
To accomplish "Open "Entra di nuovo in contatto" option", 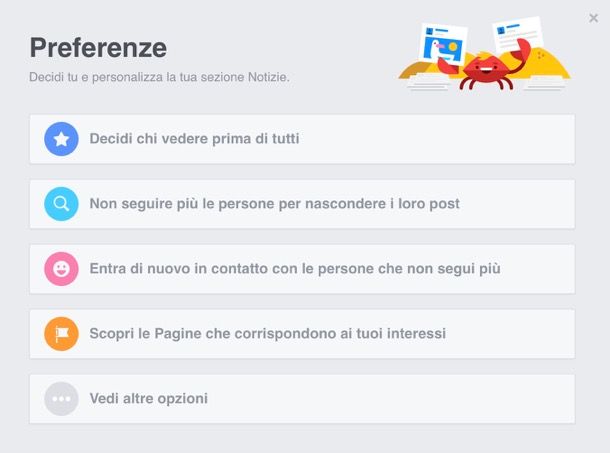I will pos(302,269).
